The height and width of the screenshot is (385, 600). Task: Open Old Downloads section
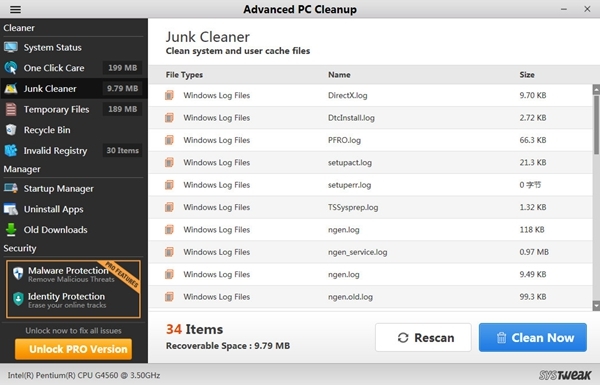(74, 230)
